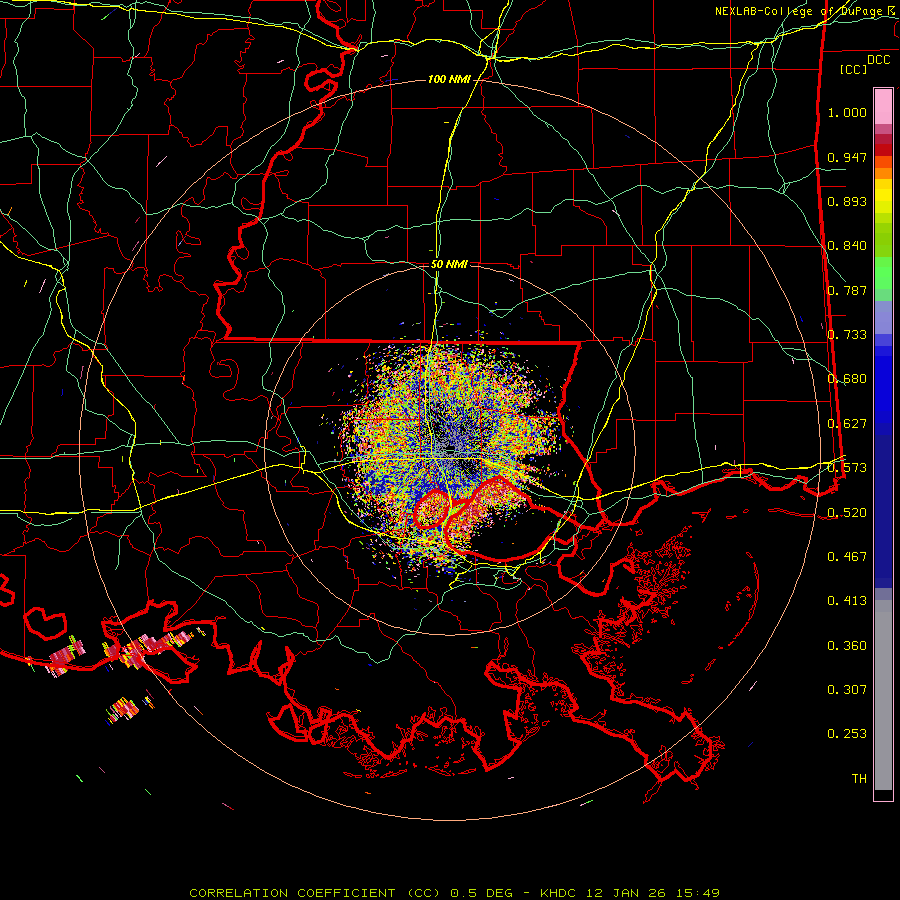Click the 1.000 scale value
900x900 pixels.
(x=847, y=112)
